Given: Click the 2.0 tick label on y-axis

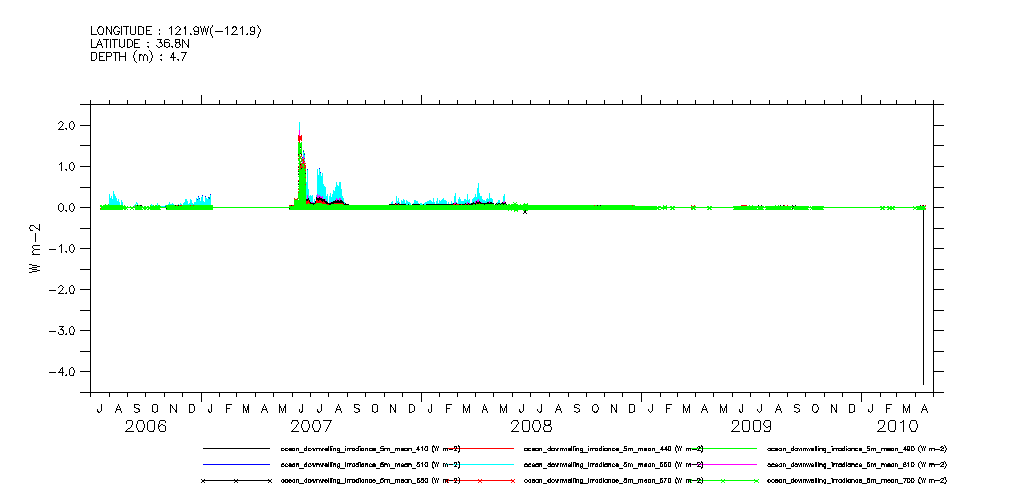Looking at the screenshot, I should pyautogui.click(x=67, y=126).
